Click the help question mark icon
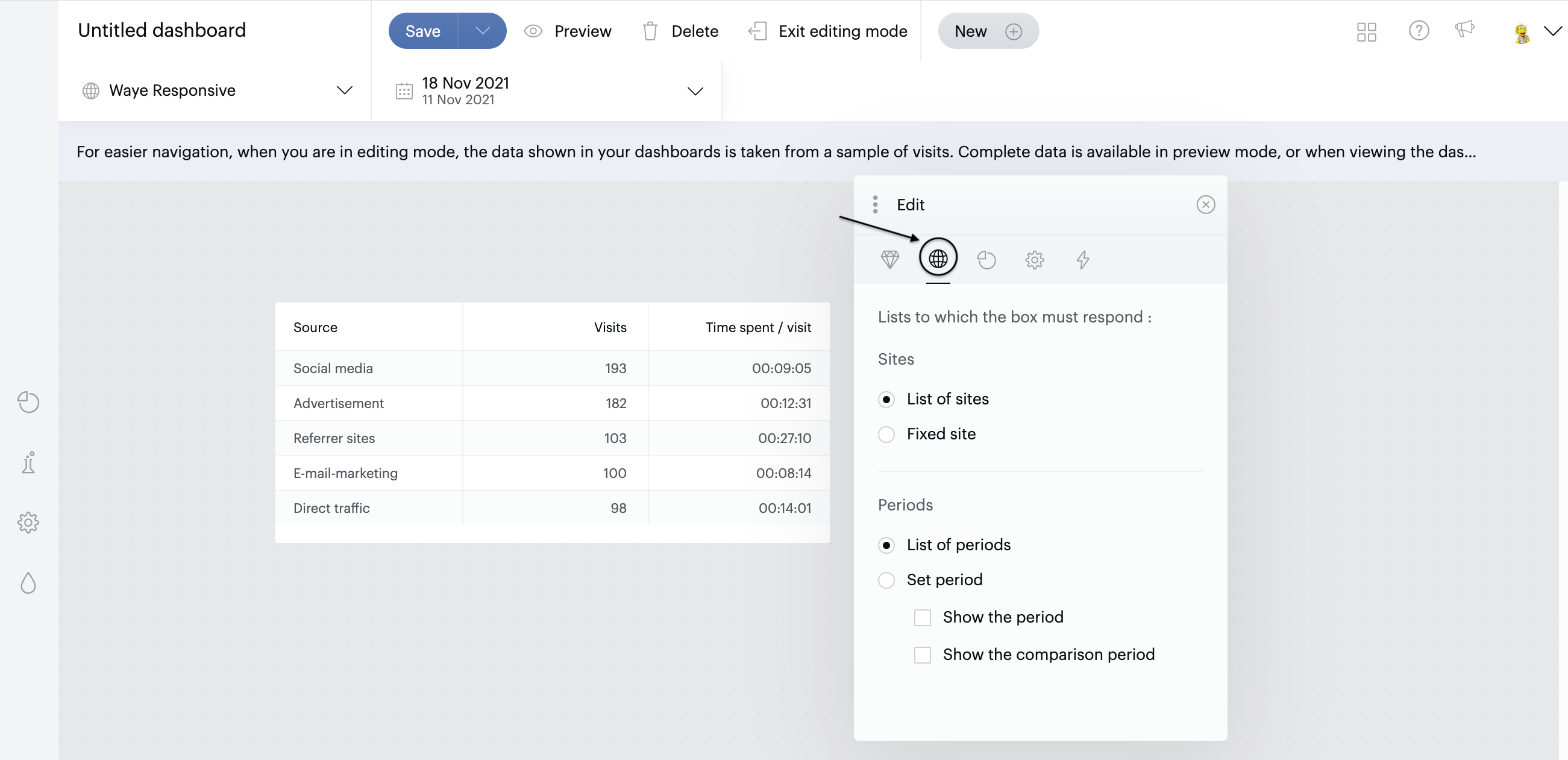The image size is (1568, 760). pyautogui.click(x=1419, y=31)
